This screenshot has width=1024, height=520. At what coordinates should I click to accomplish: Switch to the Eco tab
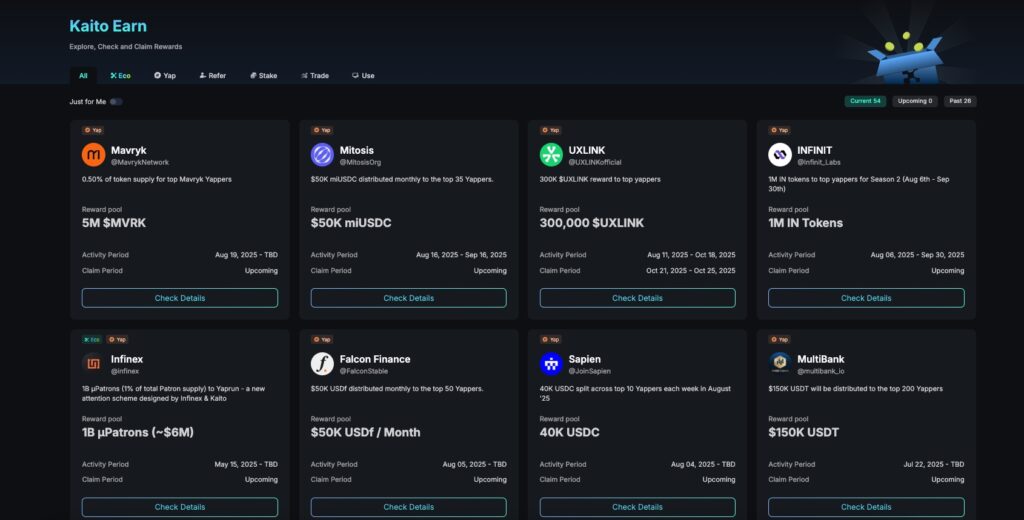(x=120, y=76)
